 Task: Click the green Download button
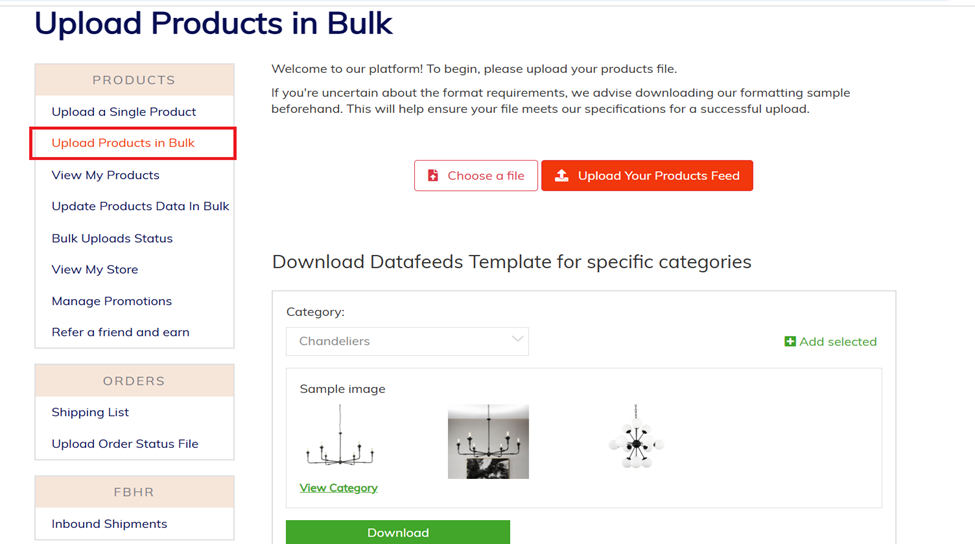(x=398, y=532)
